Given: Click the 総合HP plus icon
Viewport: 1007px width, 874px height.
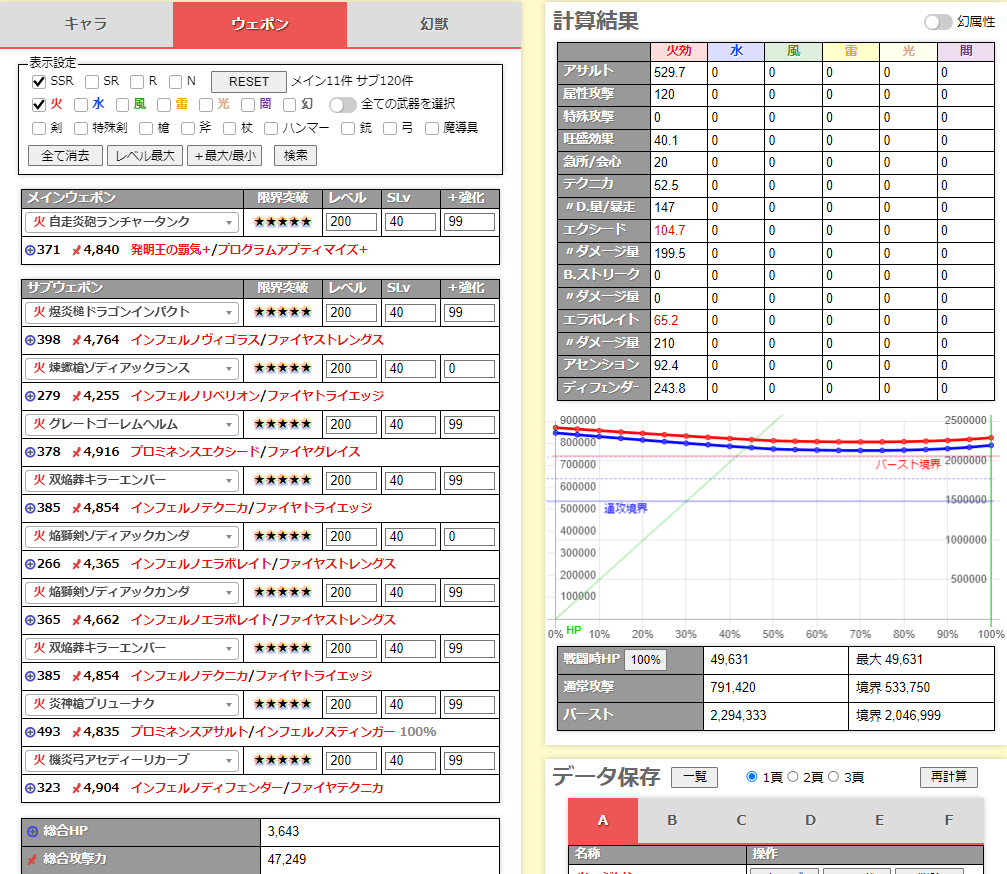Looking at the screenshot, I should 32,831.
